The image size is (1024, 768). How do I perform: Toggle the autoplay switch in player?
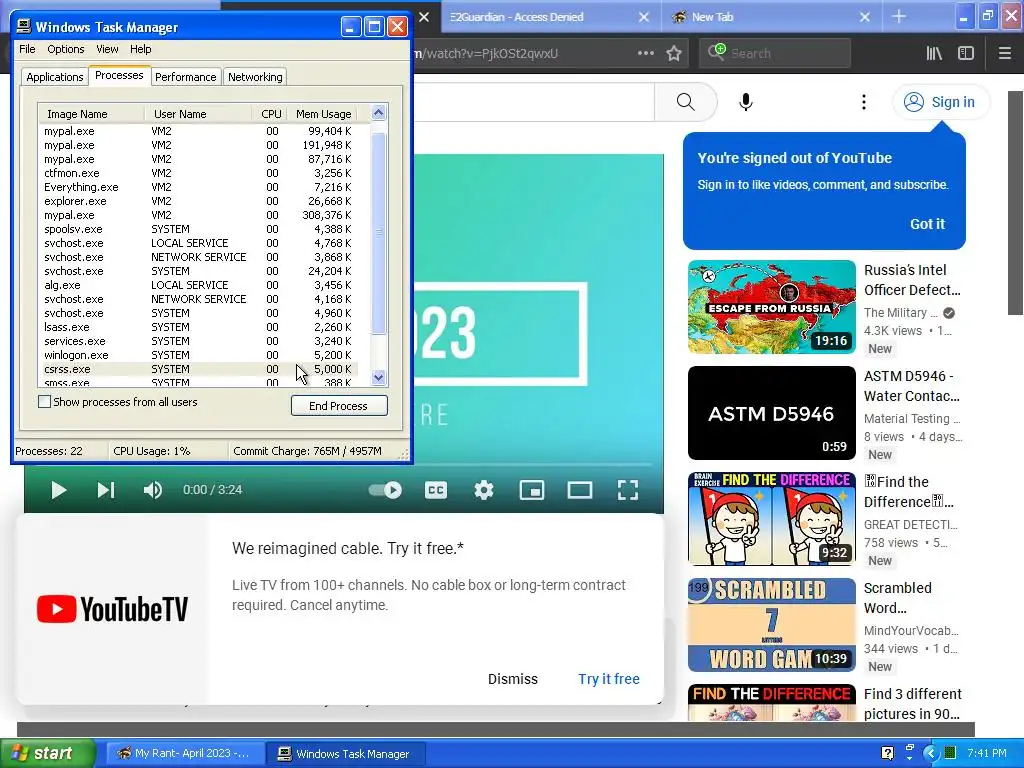click(385, 490)
